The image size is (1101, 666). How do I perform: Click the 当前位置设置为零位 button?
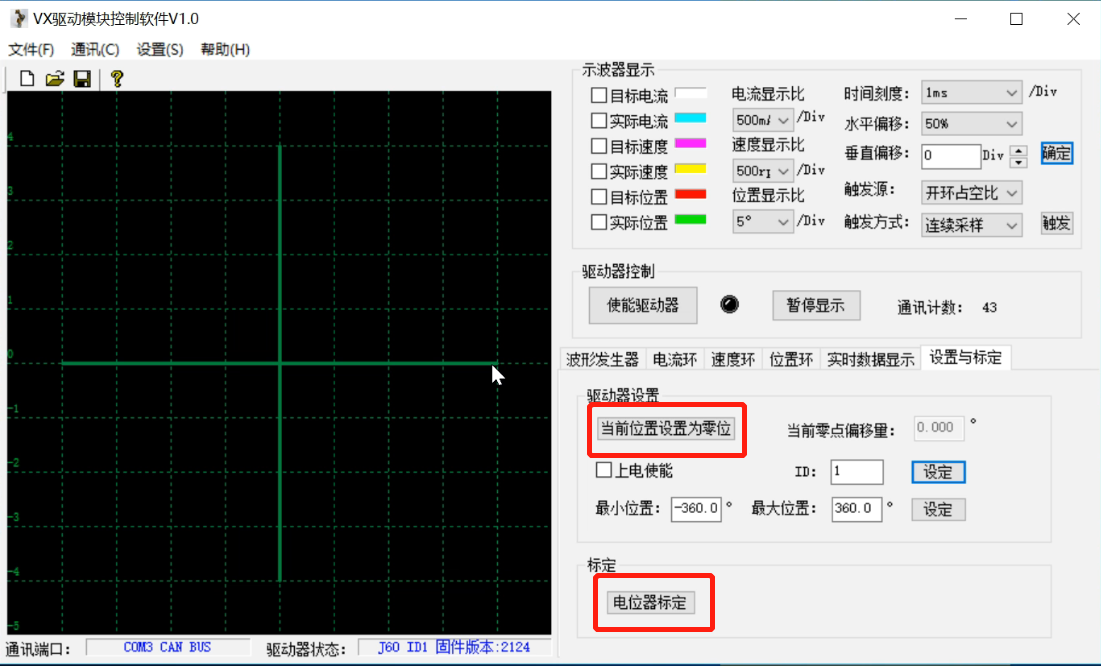[666, 429]
